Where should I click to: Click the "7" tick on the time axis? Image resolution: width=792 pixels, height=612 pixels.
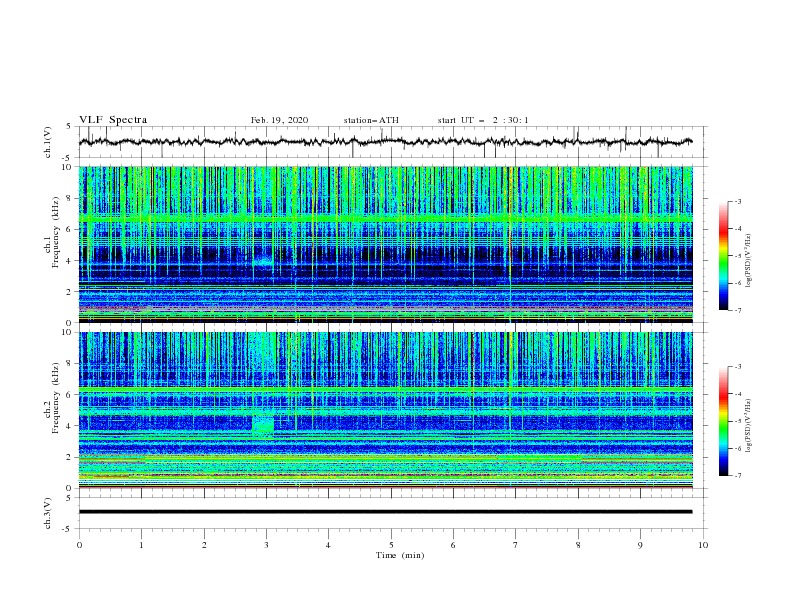tap(516, 545)
